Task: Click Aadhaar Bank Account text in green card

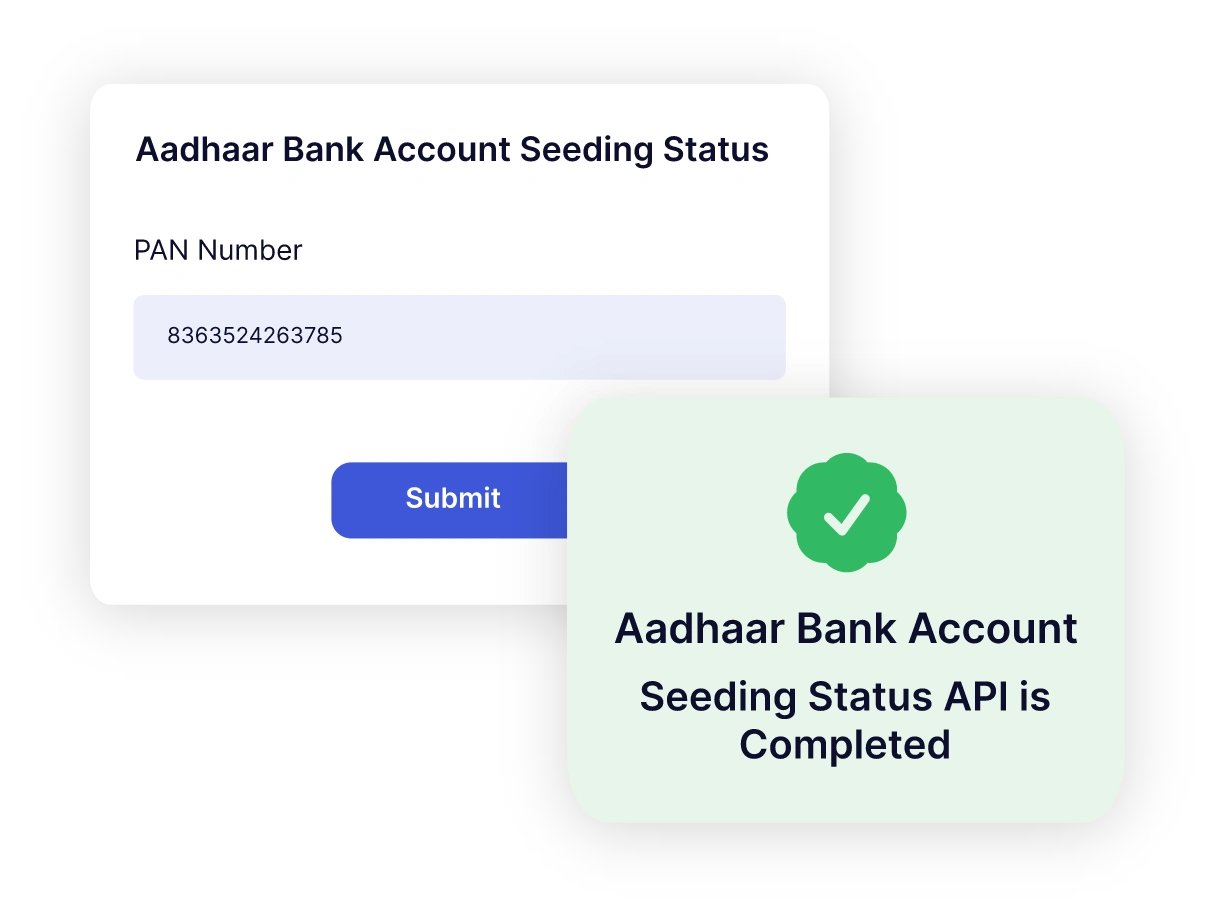Action: (x=845, y=628)
